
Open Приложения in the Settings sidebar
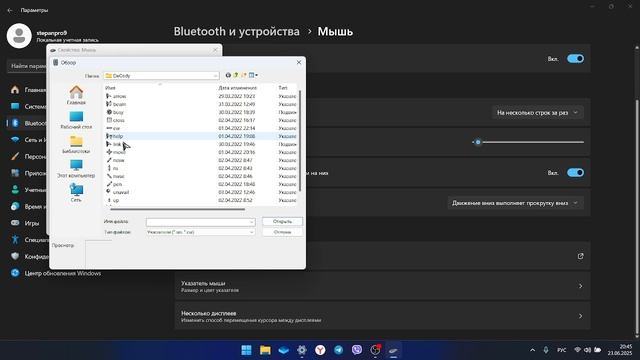coord(28,173)
